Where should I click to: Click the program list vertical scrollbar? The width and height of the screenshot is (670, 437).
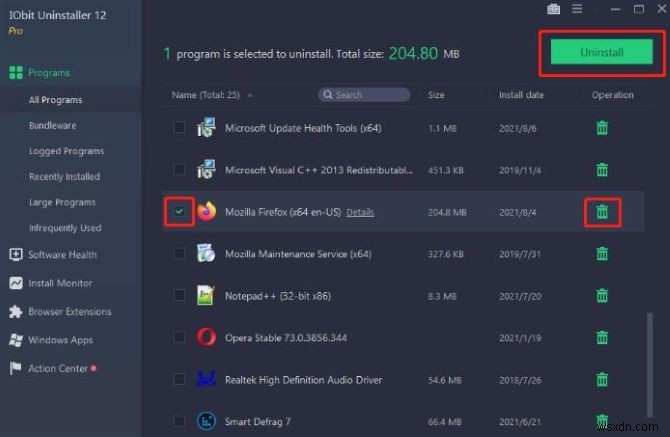[x=650, y=365]
